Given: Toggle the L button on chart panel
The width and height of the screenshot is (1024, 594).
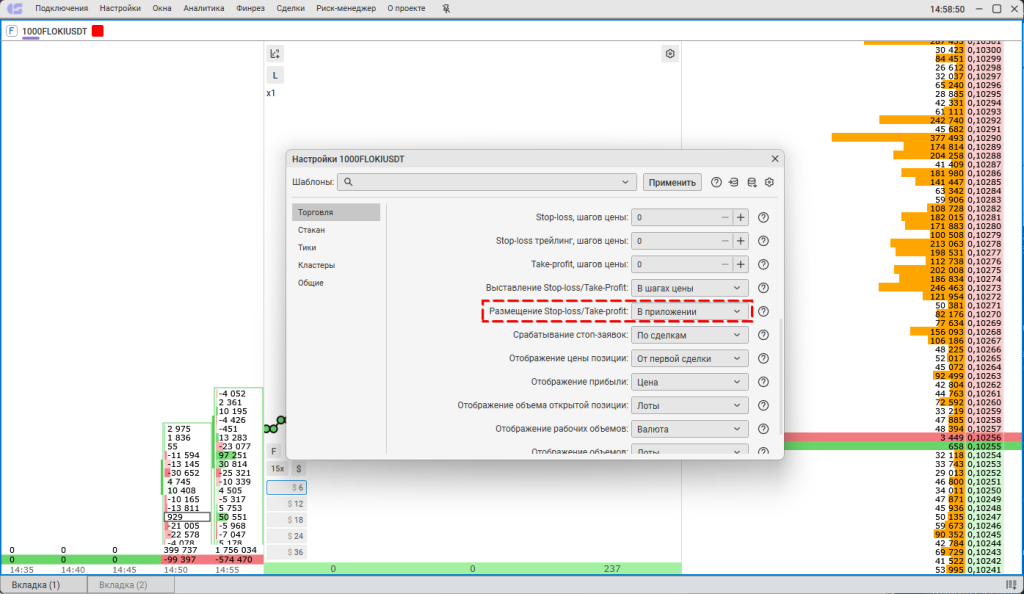Looking at the screenshot, I should pyautogui.click(x=275, y=75).
